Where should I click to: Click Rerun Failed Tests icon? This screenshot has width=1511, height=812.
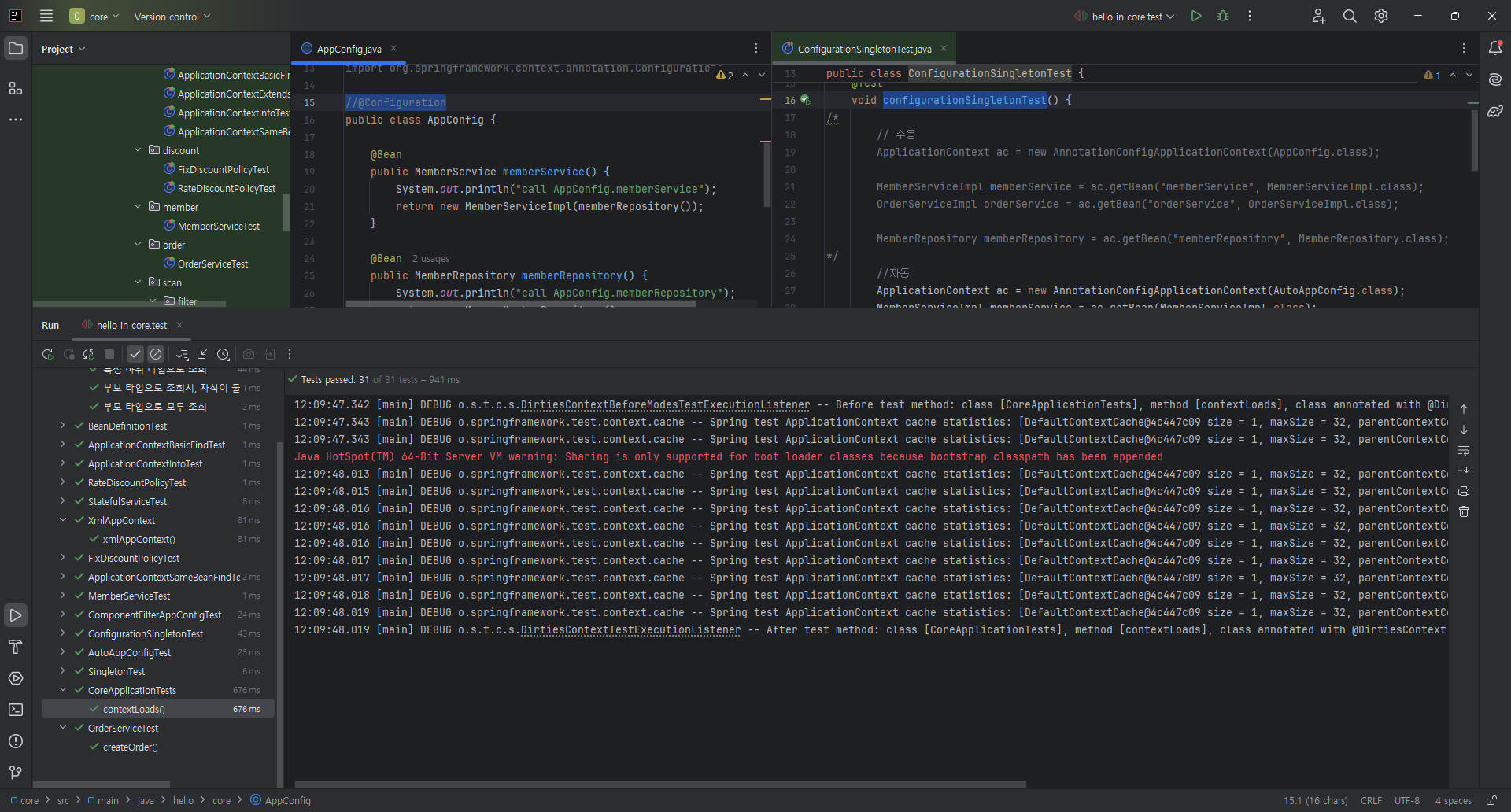(68, 354)
